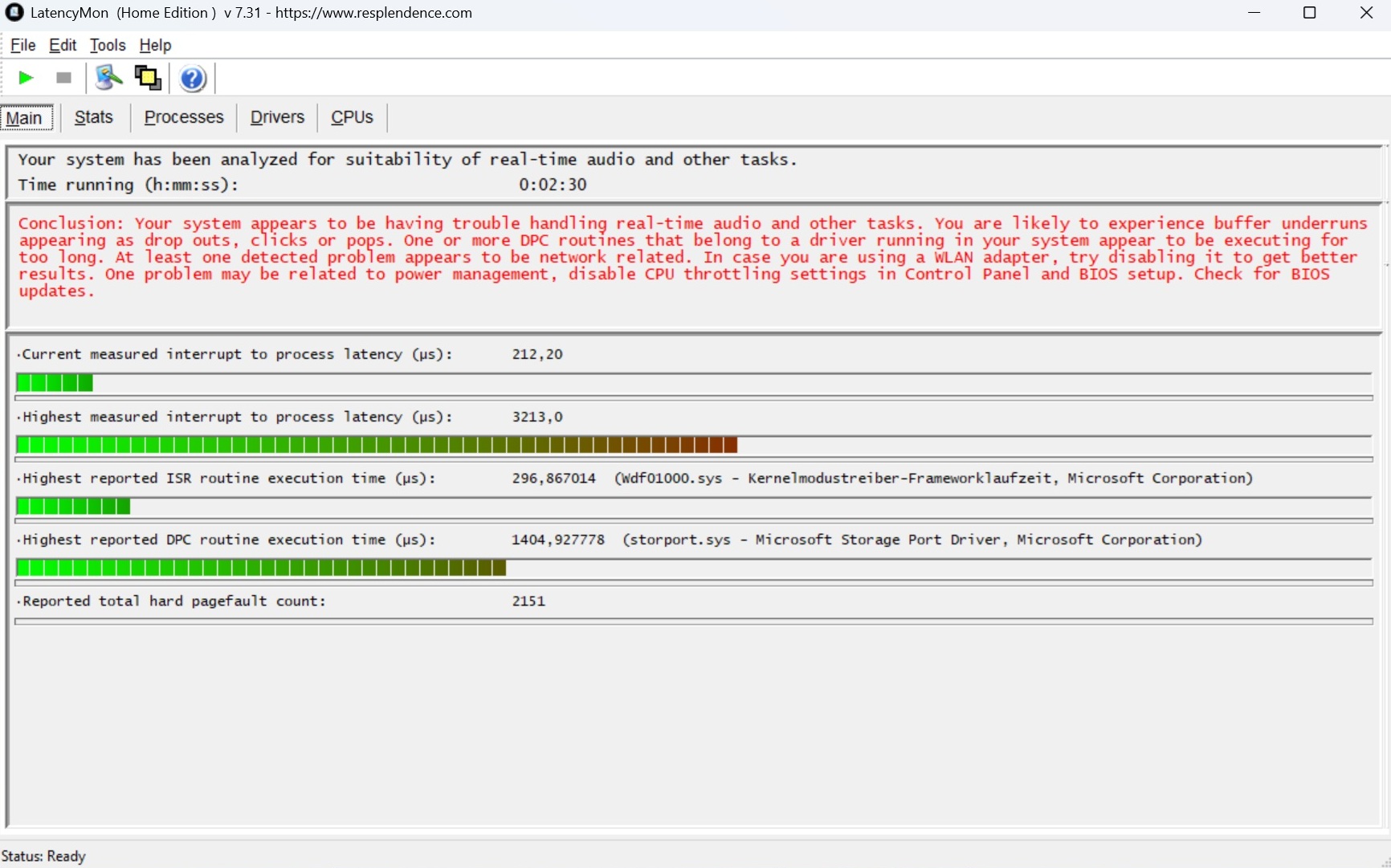Click the current interrupt to process latency bar
This screenshot has height=868, width=1391.
(694, 383)
